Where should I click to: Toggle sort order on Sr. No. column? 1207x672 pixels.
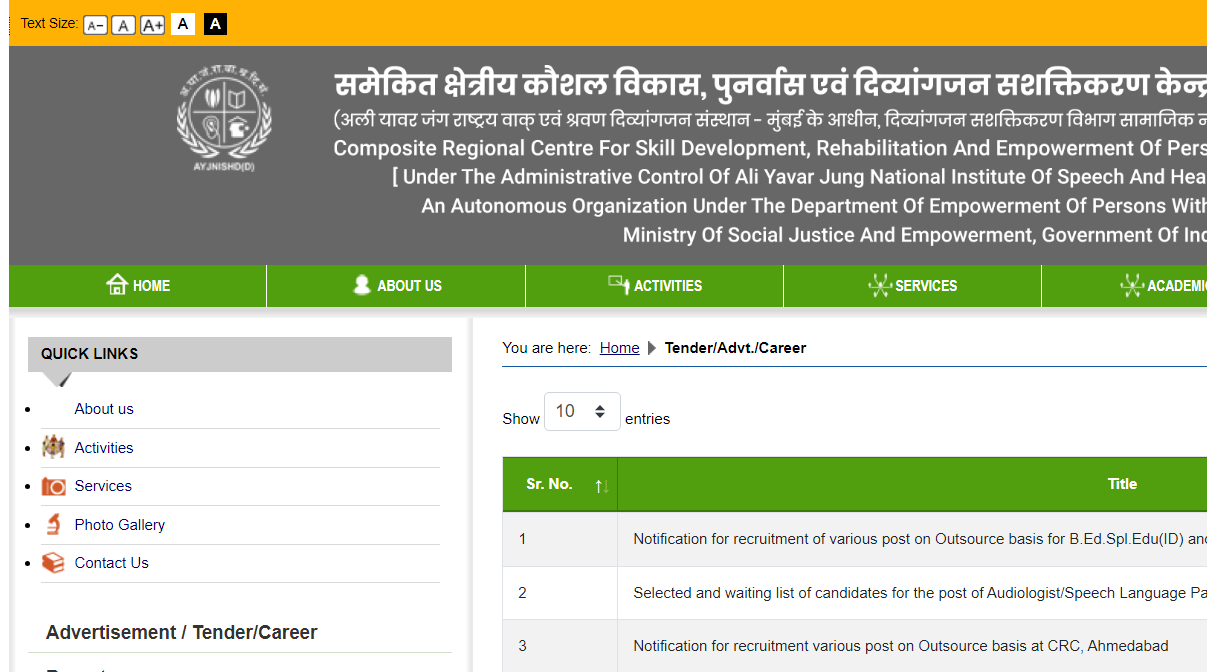600,484
